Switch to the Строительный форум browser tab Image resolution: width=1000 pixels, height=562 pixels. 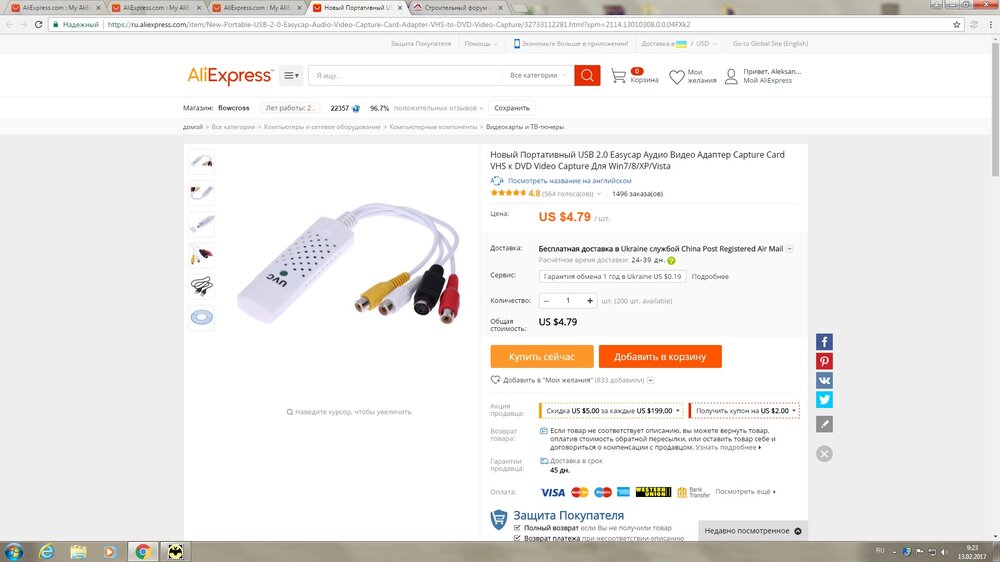(x=455, y=8)
